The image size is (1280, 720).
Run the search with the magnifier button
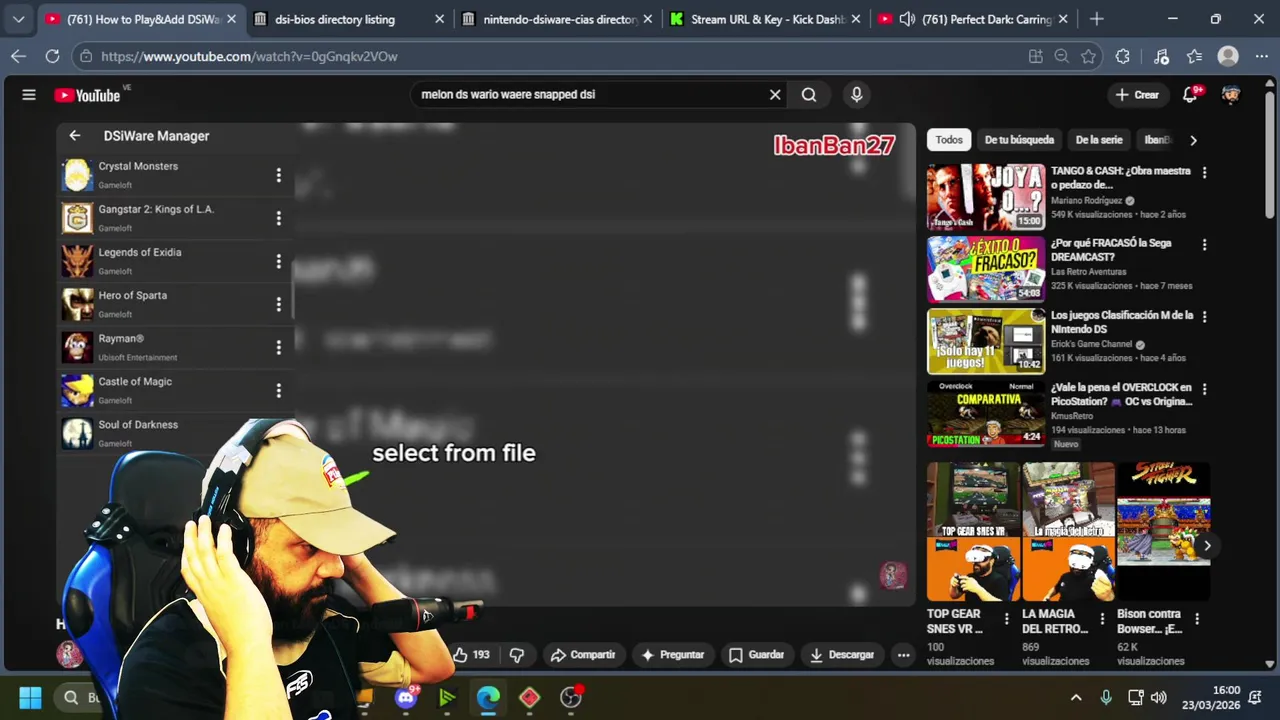point(809,95)
